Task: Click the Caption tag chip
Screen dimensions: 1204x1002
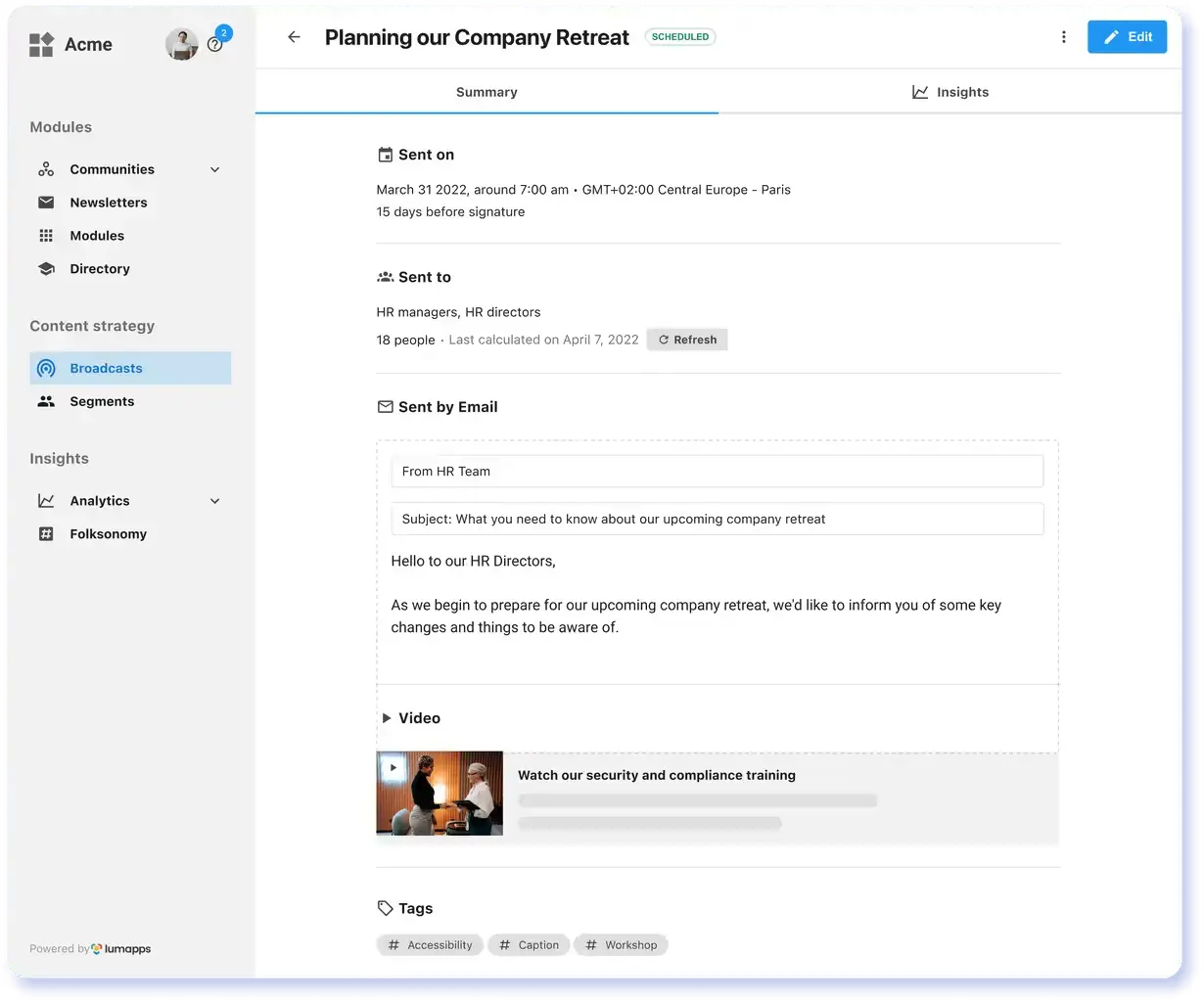Action: pyautogui.click(x=529, y=945)
